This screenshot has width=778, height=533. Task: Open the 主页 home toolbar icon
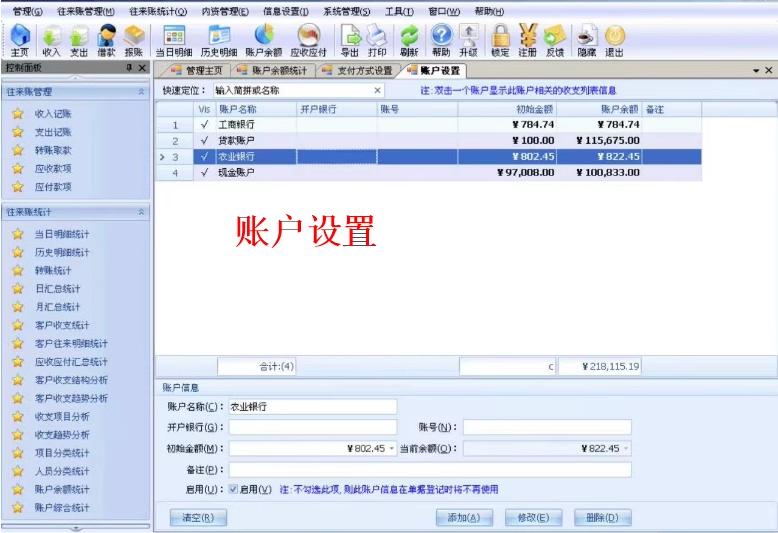click(x=20, y=41)
